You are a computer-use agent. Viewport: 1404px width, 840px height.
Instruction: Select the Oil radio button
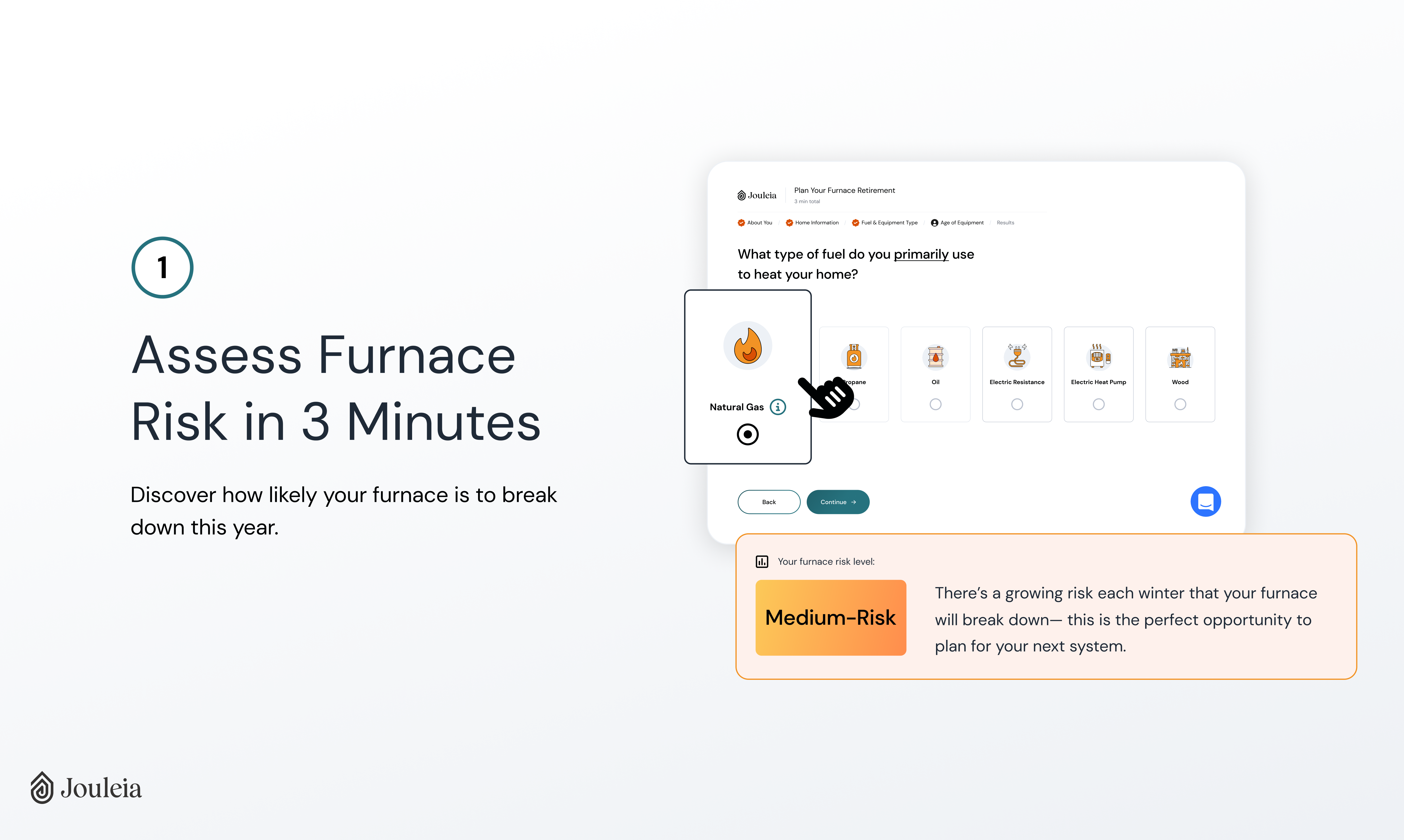click(x=935, y=404)
